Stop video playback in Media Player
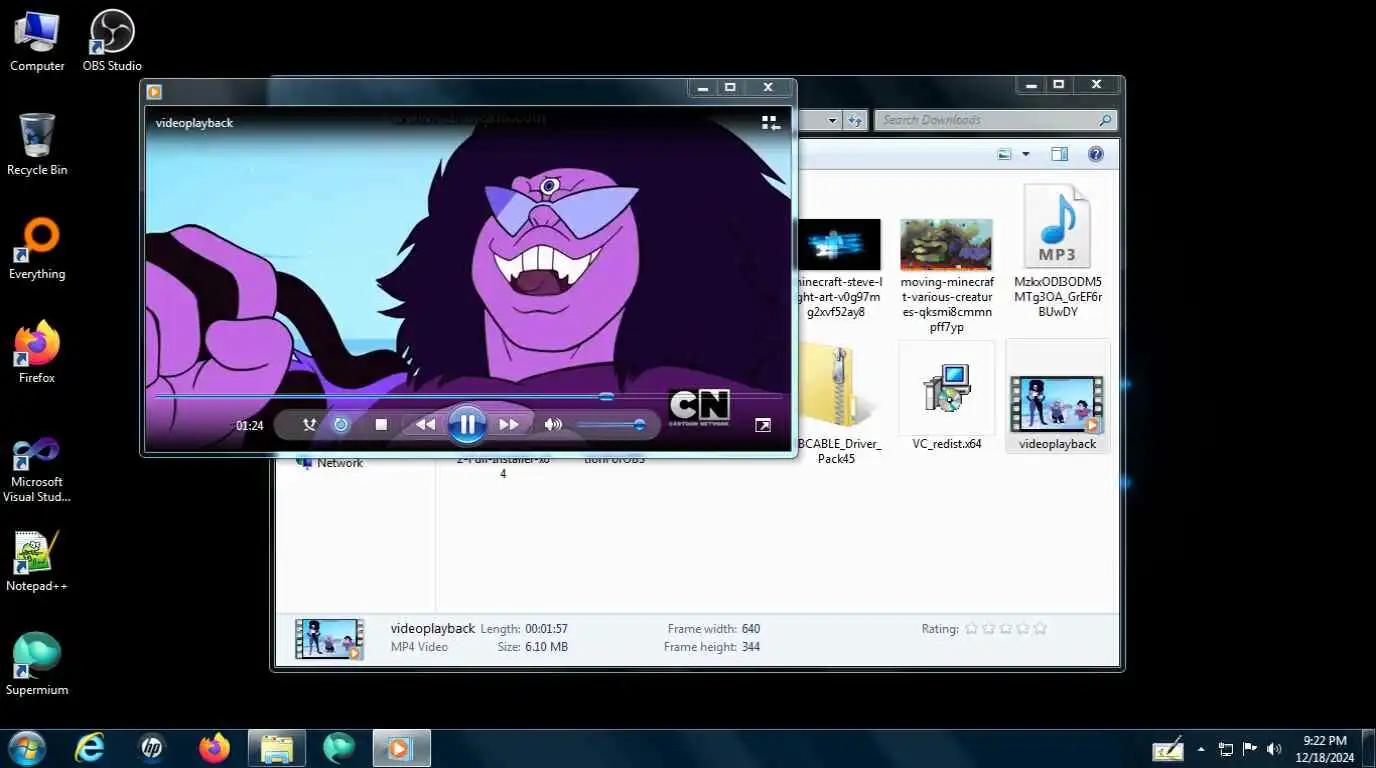 click(381, 425)
